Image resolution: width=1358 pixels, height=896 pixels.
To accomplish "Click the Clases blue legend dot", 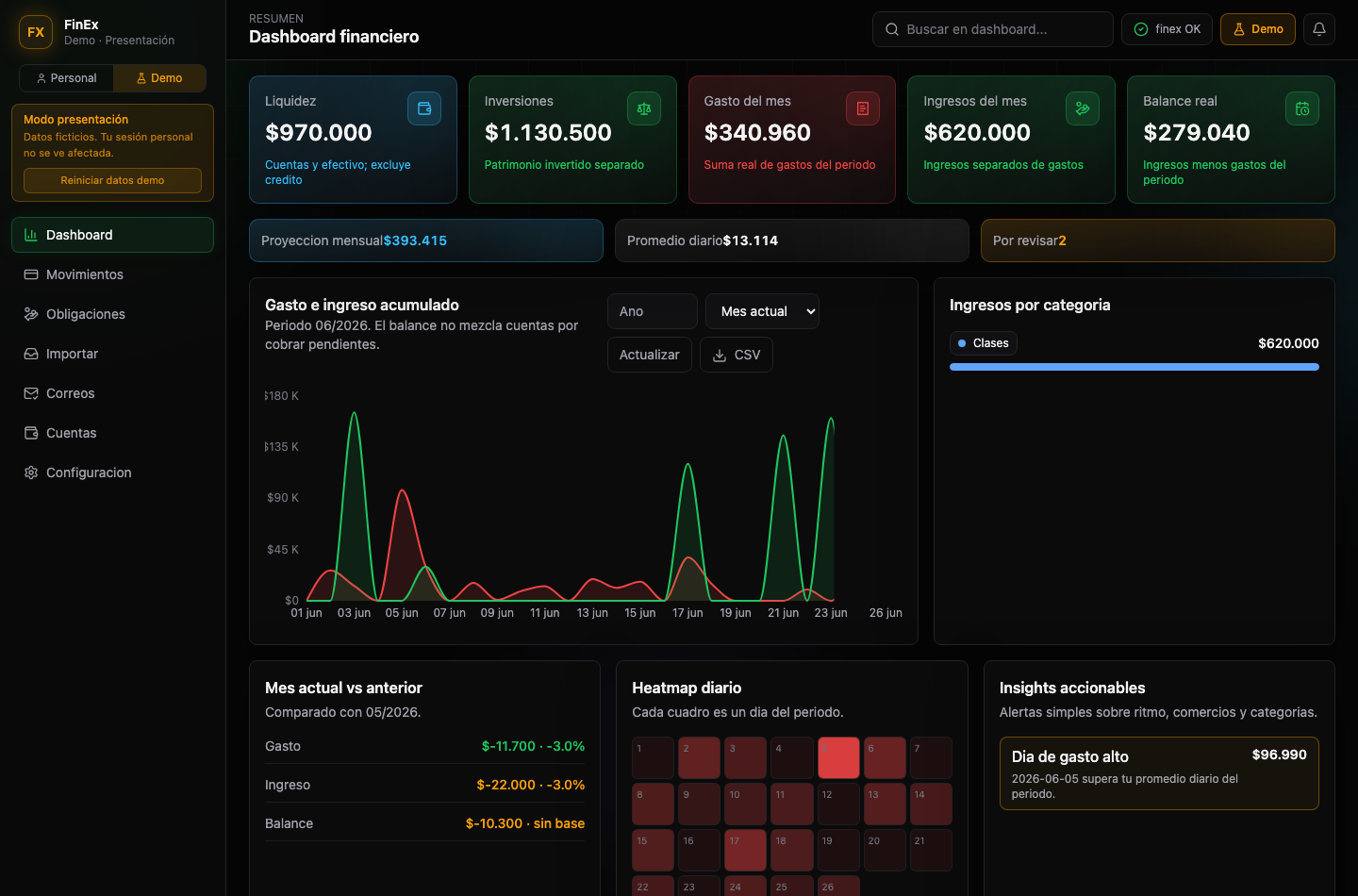I will [x=962, y=343].
